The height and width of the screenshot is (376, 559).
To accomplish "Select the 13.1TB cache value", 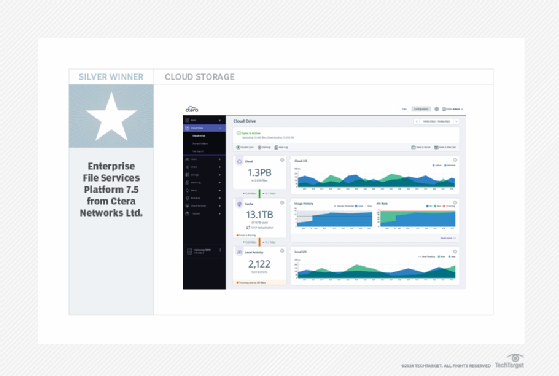I will 259,215.
